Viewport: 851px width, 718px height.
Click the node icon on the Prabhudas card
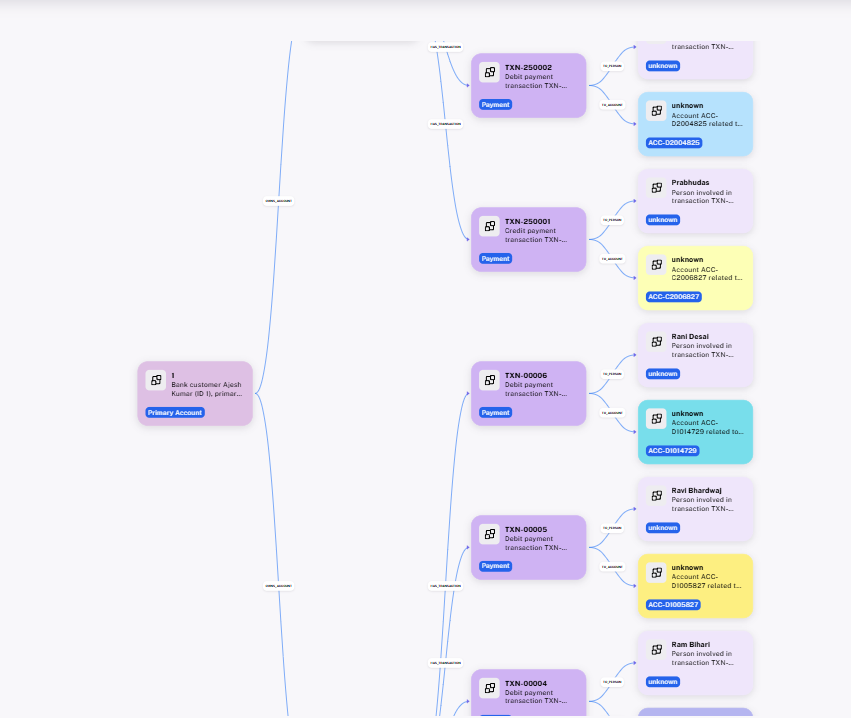[x=657, y=186]
